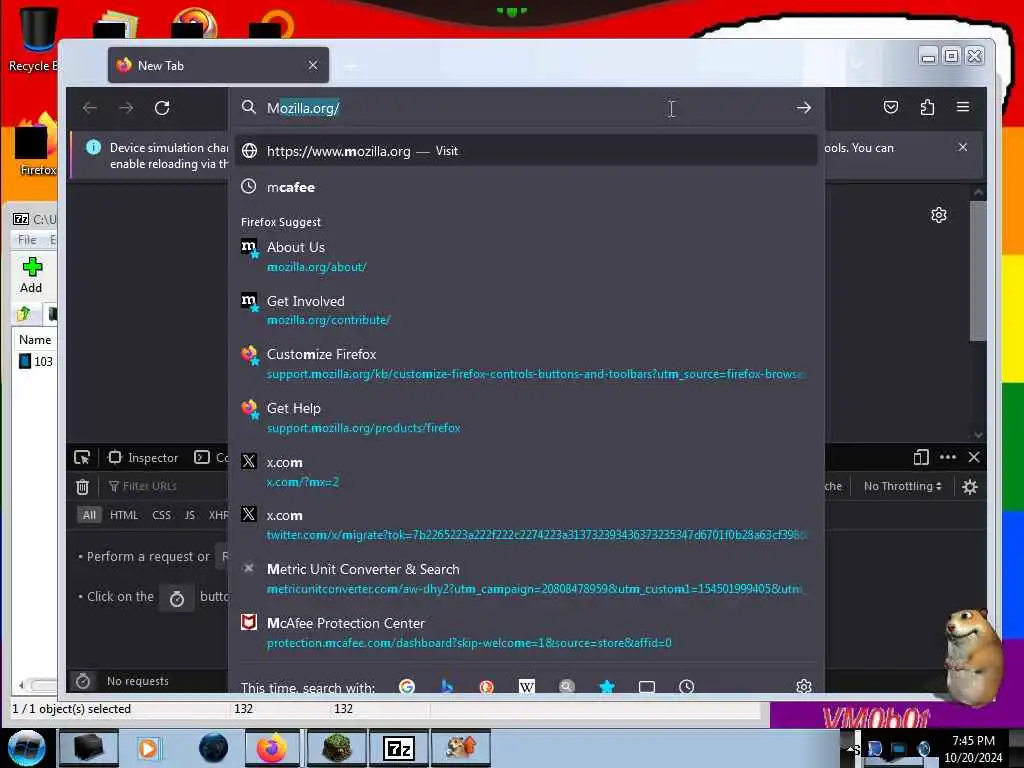Select the All network filter
The image size is (1024, 768).
pyautogui.click(x=89, y=515)
